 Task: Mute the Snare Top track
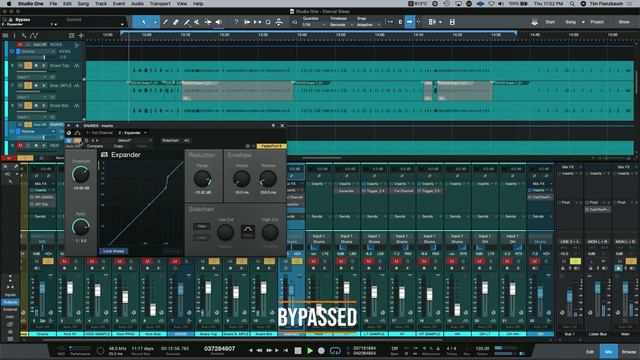coord(20,66)
